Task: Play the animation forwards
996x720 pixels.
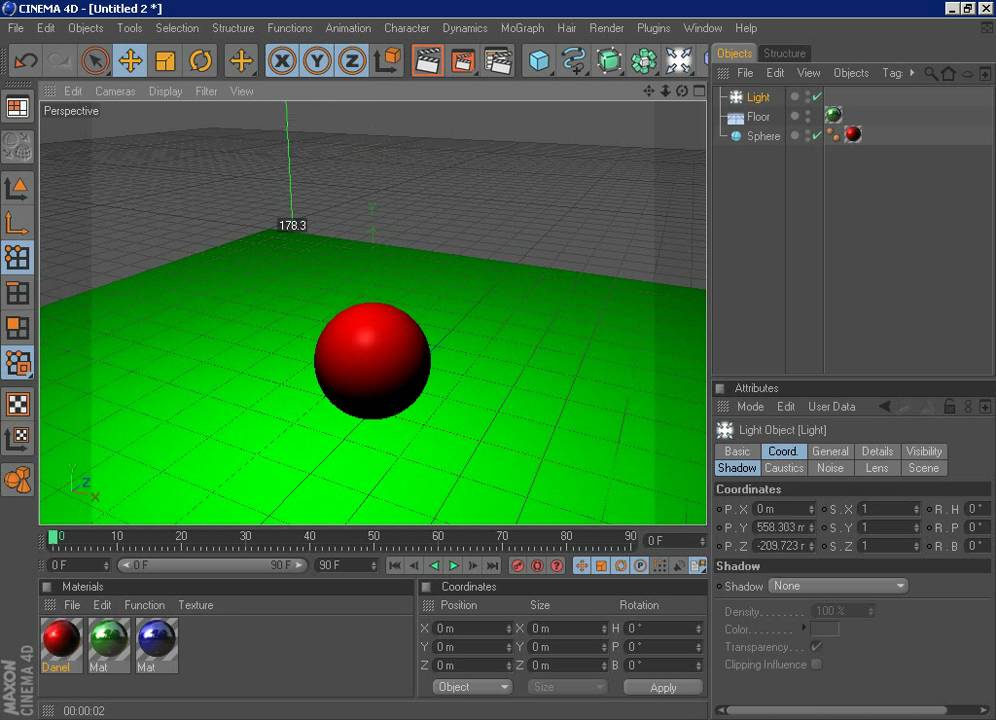Action: (x=454, y=566)
